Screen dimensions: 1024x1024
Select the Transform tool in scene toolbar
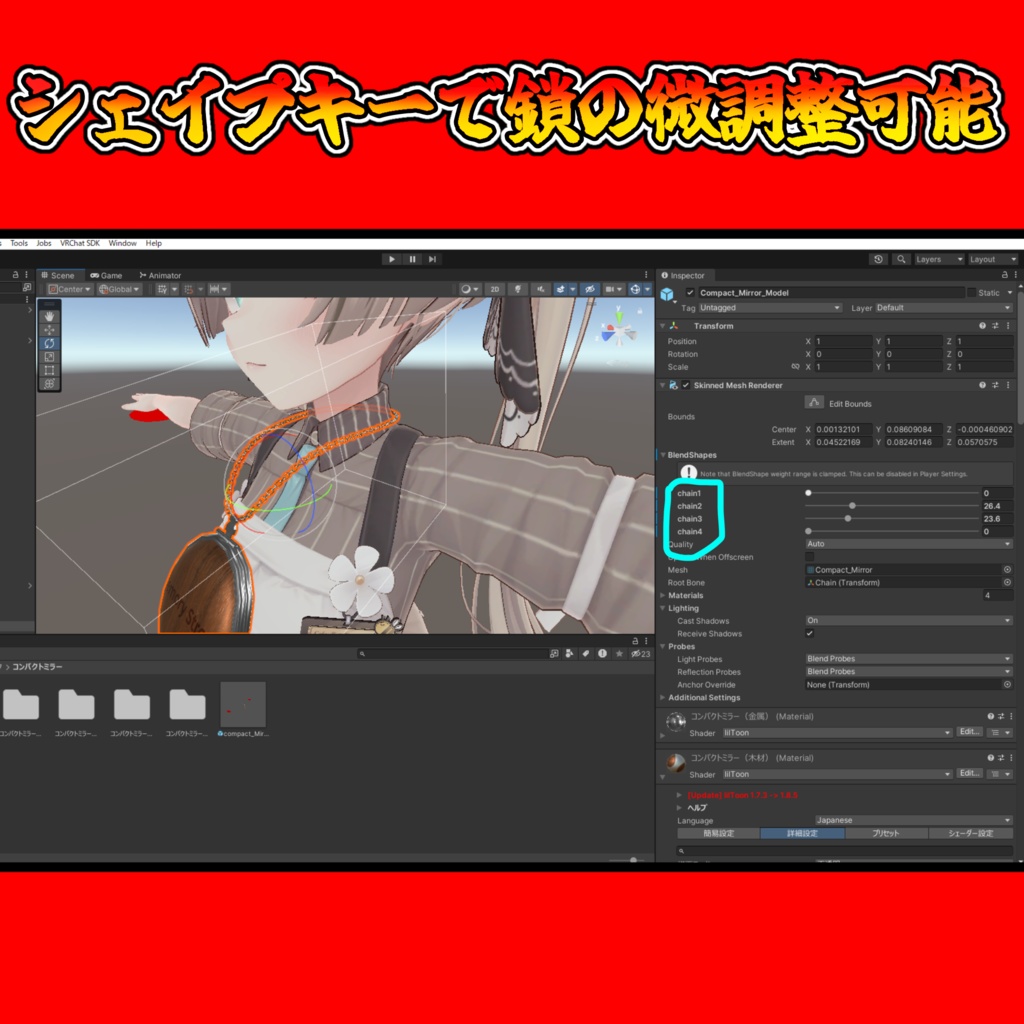50,384
